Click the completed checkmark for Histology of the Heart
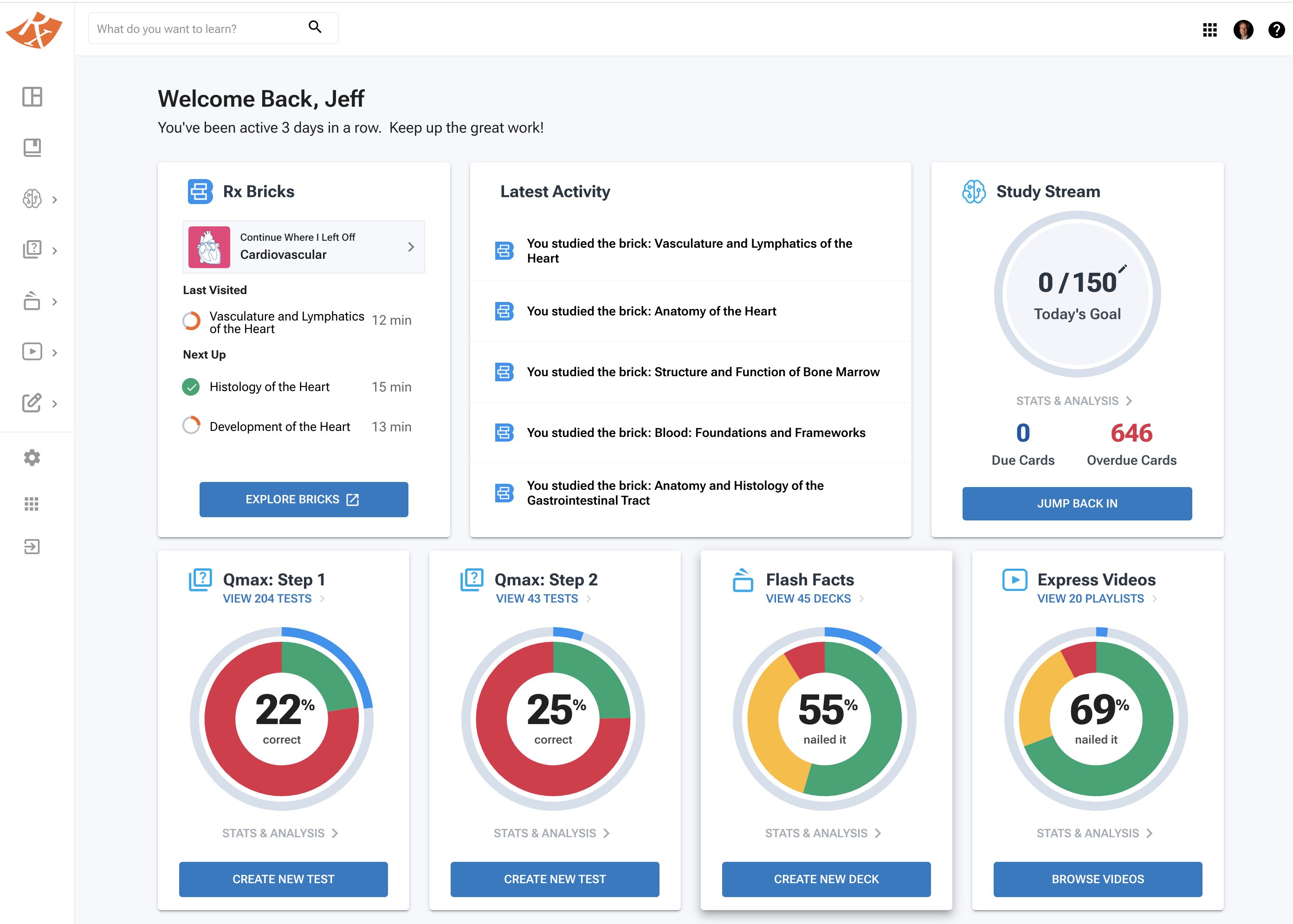 coord(191,387)
